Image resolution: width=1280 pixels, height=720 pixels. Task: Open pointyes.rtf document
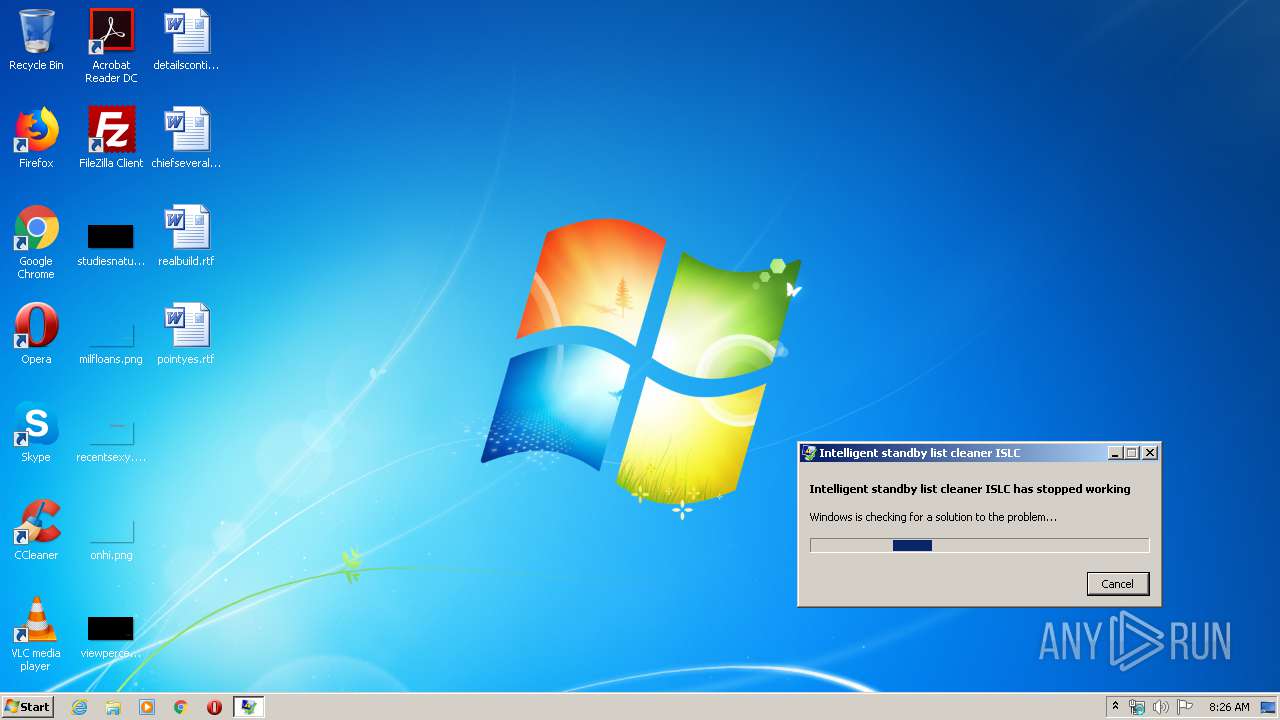tap(186, 334)
